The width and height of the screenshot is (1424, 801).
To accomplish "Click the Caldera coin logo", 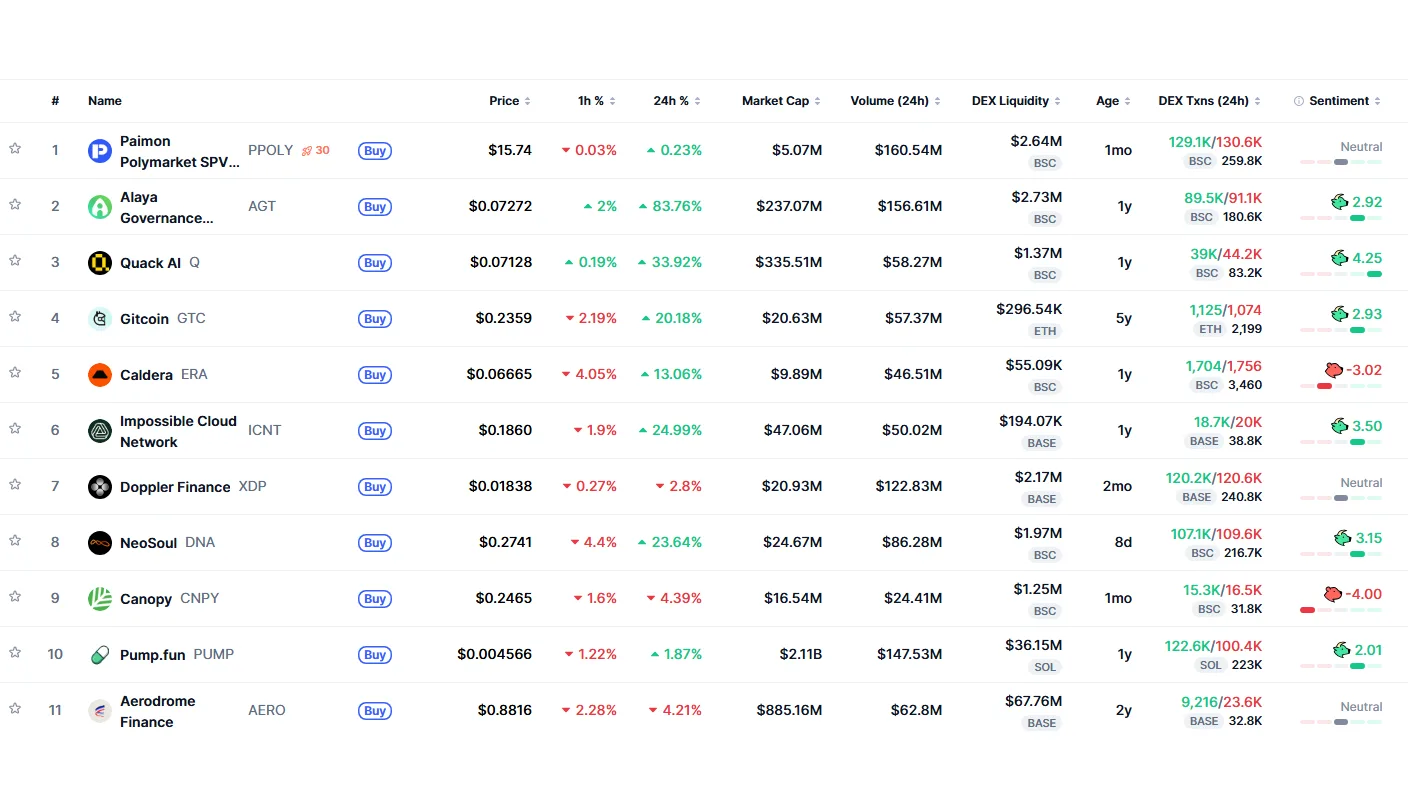I will coord(99,375).
